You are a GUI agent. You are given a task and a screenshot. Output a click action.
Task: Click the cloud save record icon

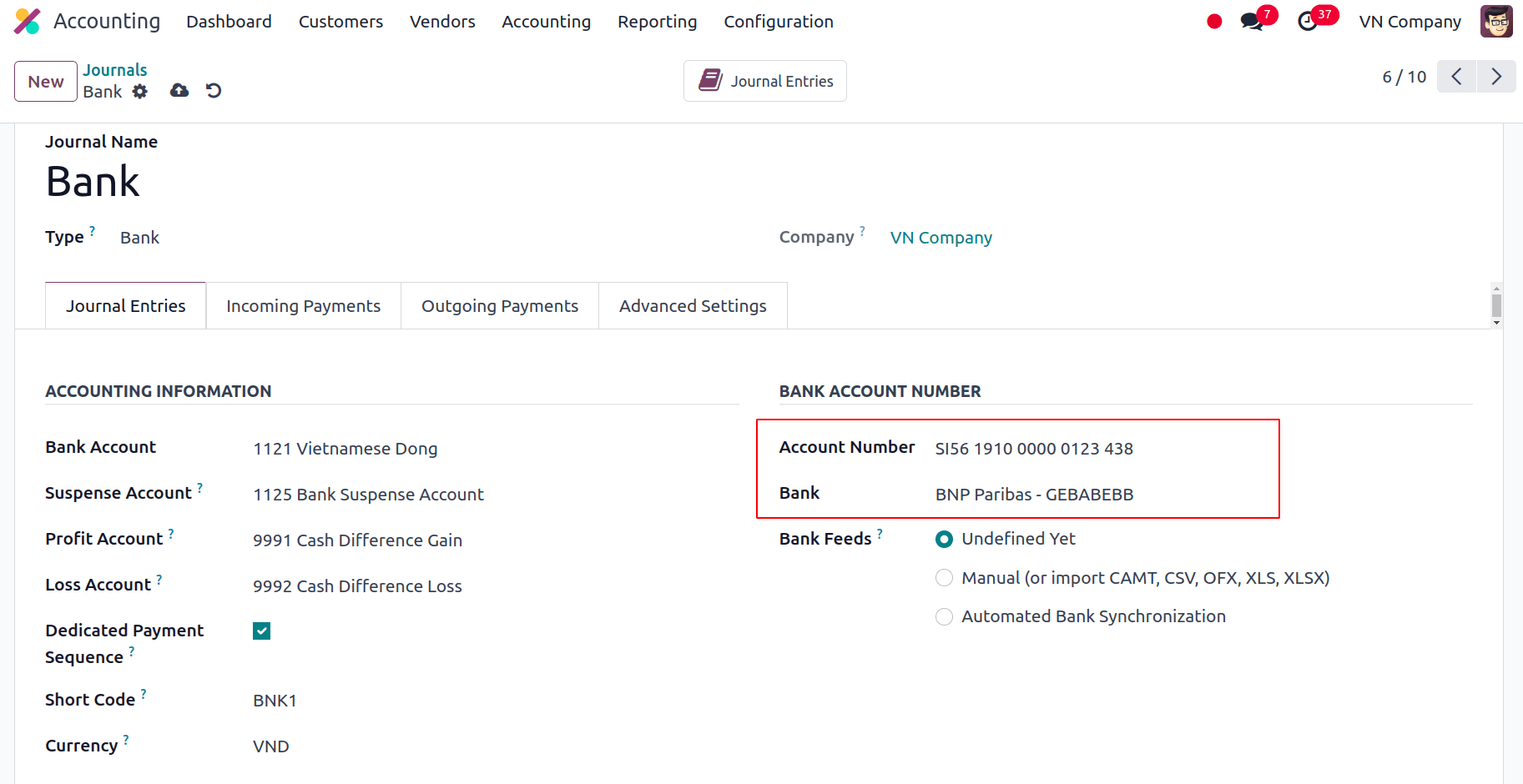tap(179, 91)
